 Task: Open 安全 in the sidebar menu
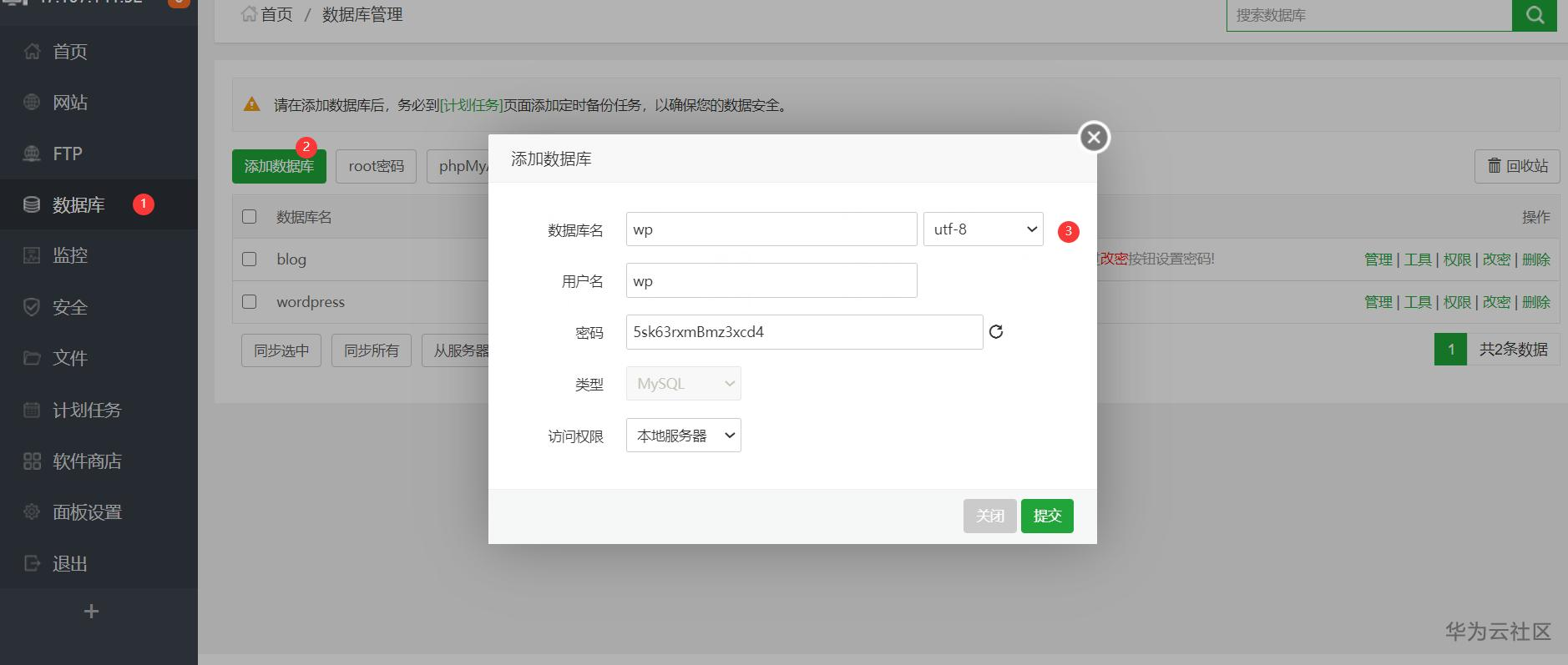[x=70, y=307]
